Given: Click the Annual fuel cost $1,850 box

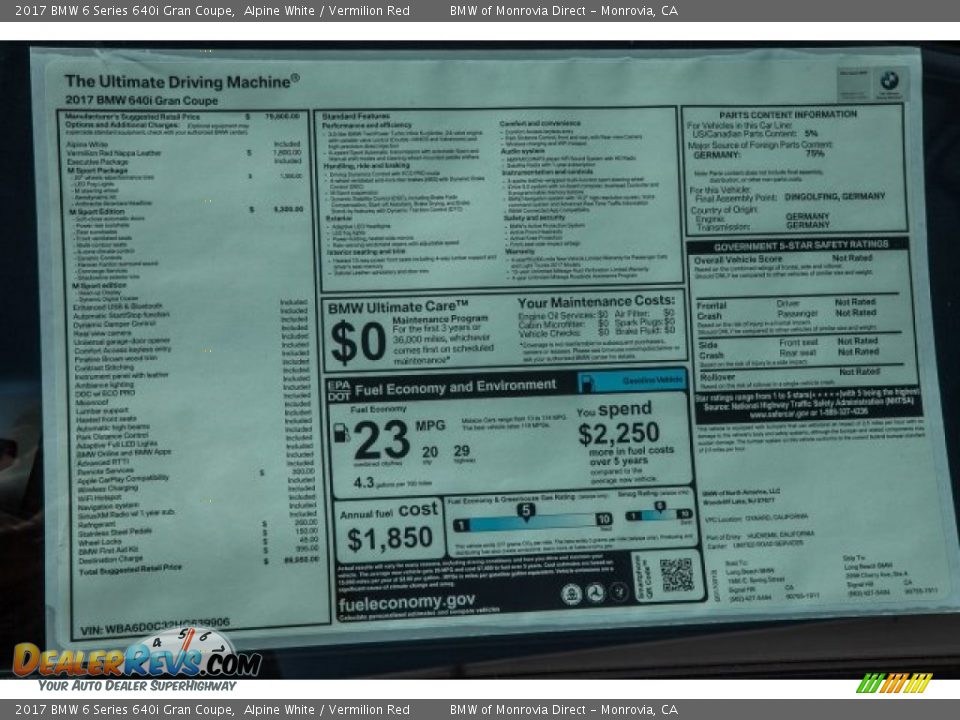Looking at the screenshot, I should point(389,527).
